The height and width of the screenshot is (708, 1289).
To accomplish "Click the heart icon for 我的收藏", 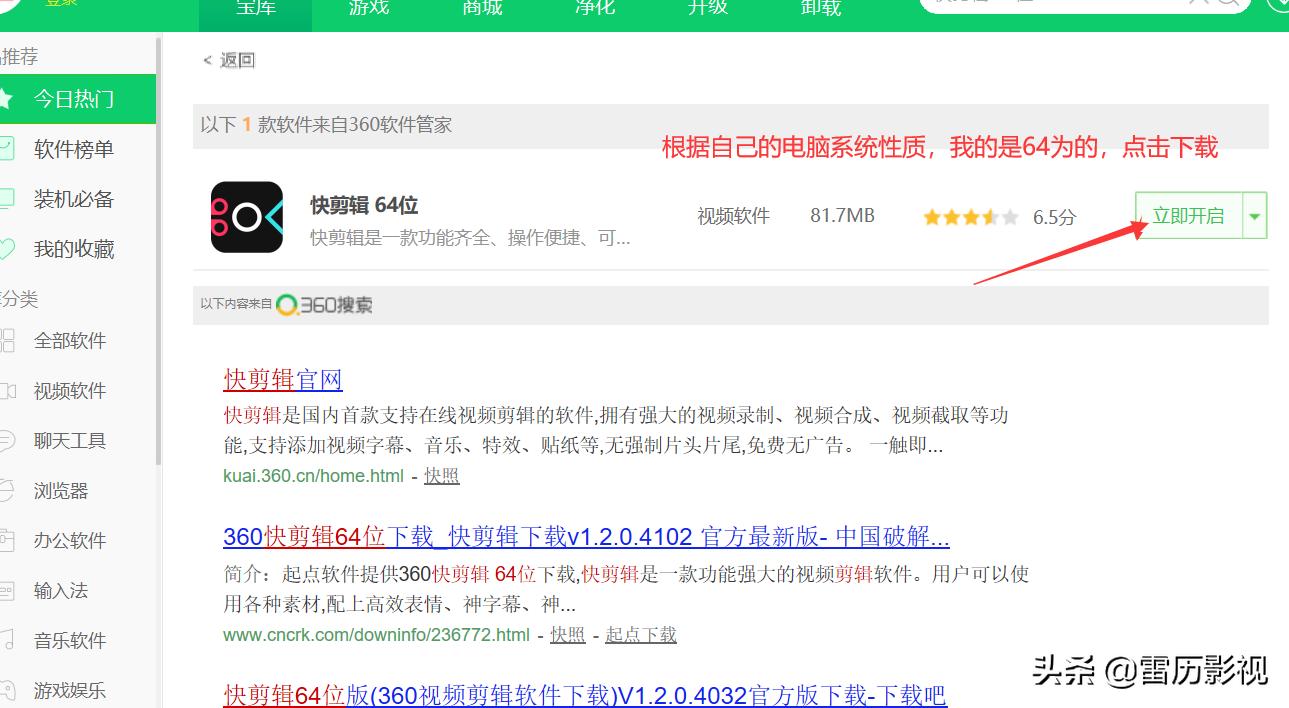I will pos(6,249).
